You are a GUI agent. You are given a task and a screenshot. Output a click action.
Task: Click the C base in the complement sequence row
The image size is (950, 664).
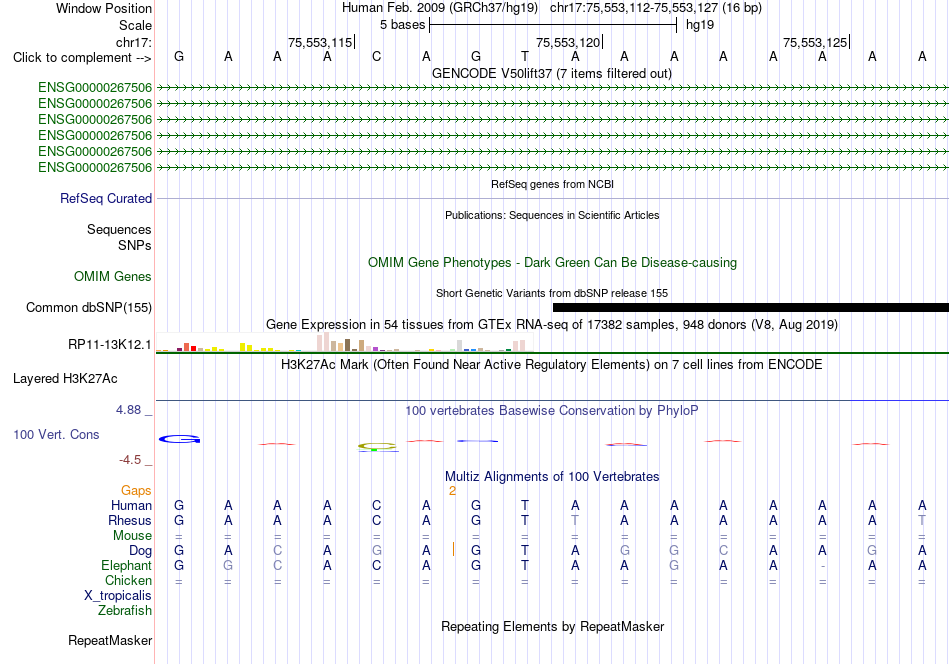pos(376,56)
